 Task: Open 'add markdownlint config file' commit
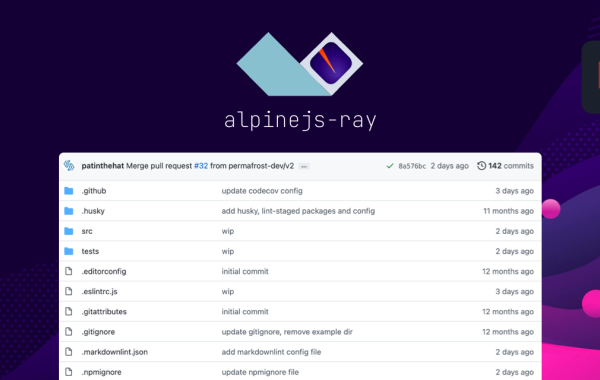click(x=271, y=352)
